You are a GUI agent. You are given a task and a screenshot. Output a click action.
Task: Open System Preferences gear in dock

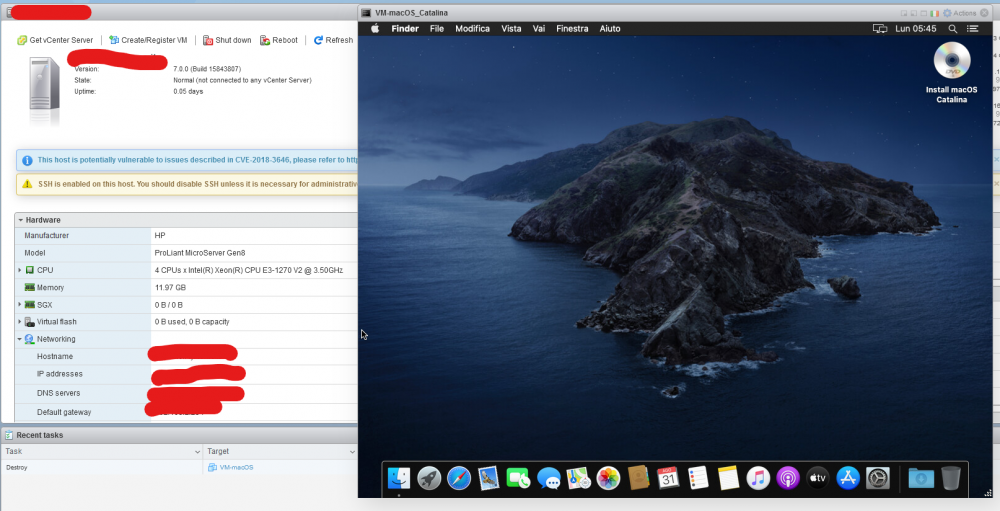[878, 478]
